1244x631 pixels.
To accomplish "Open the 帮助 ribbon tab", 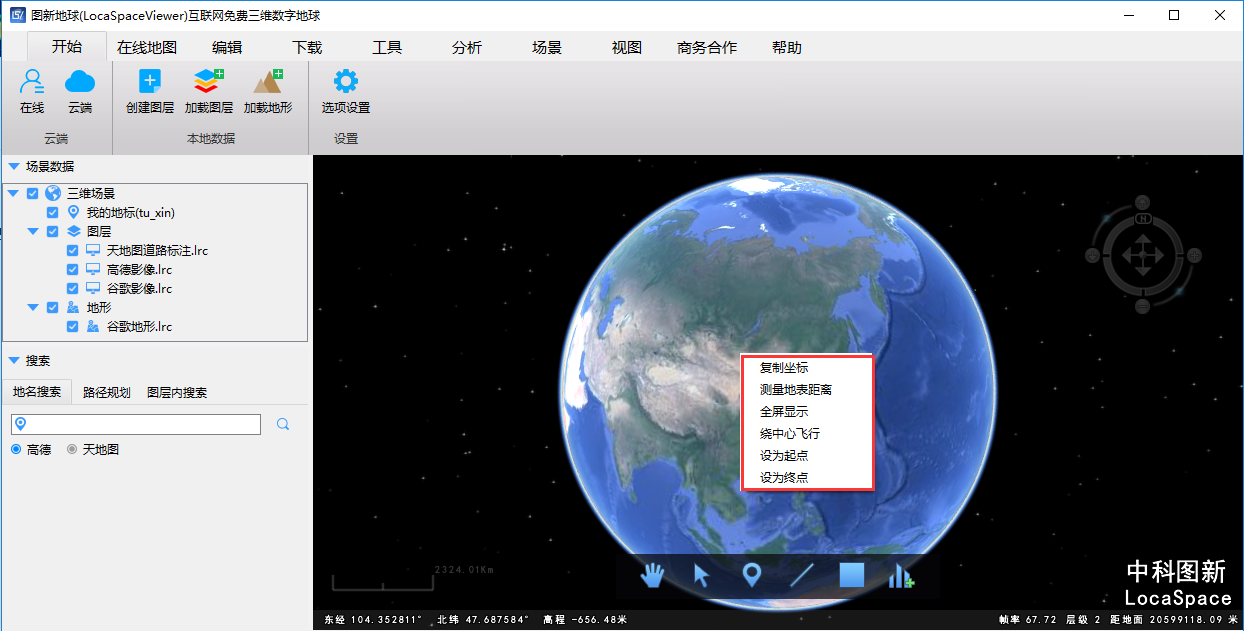I will click(787, 47).
